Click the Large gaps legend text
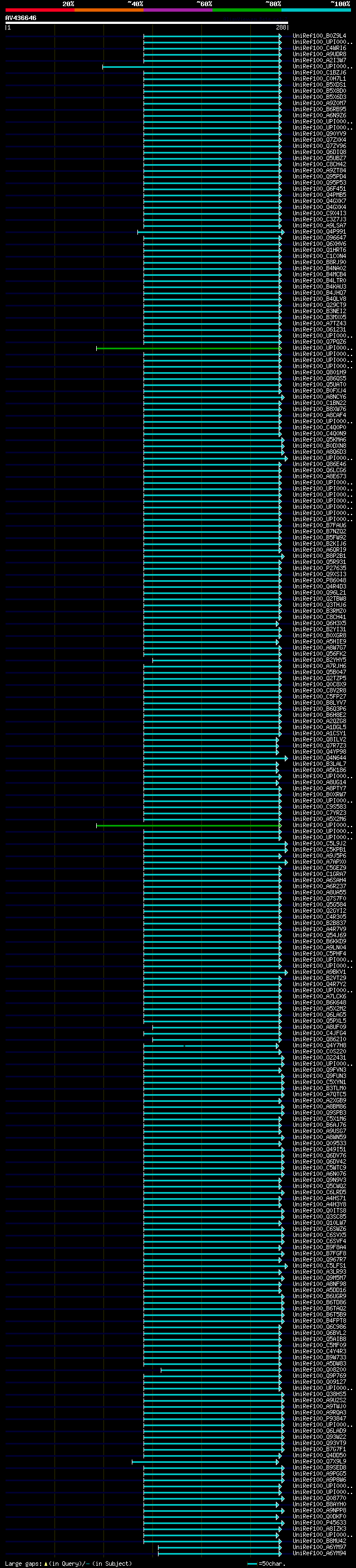356x1568 pixels. (68, 1563)
